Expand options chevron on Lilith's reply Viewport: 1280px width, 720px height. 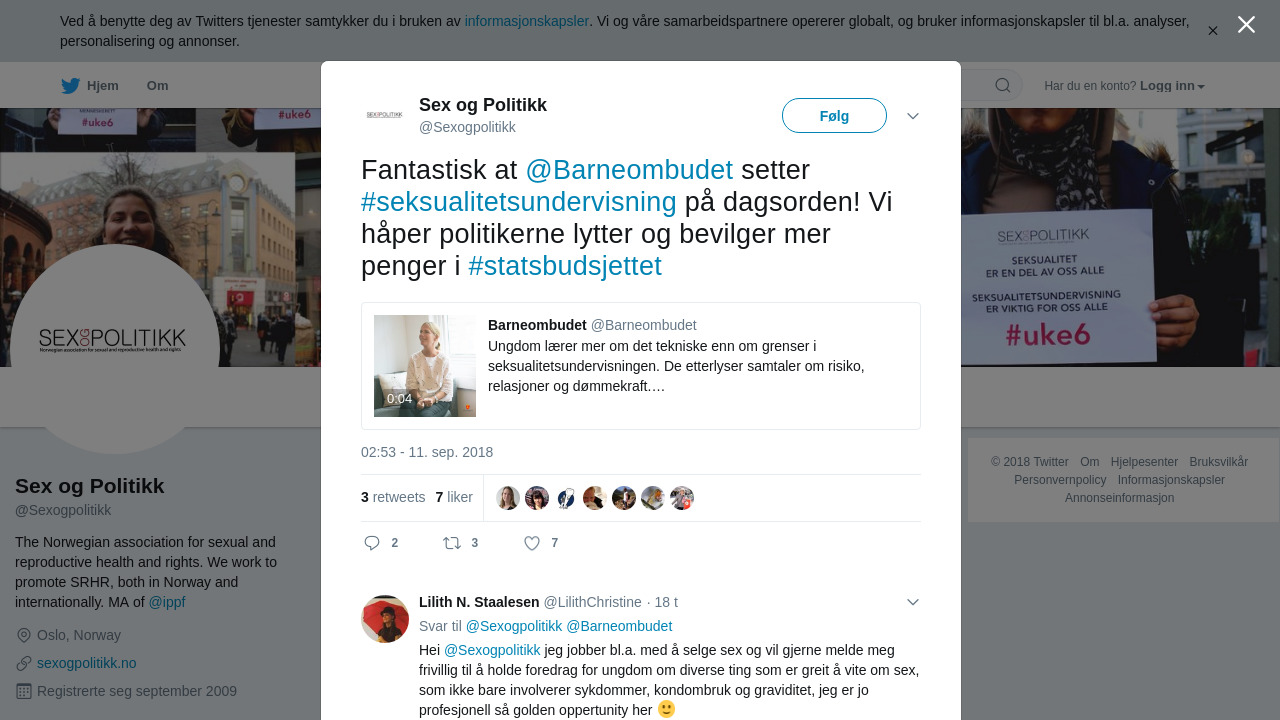(x=913, y=602)
